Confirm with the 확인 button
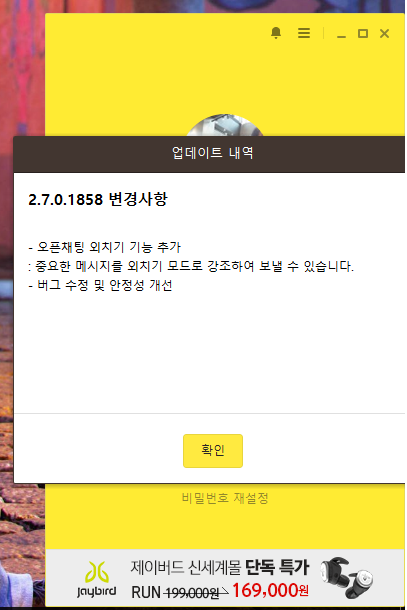This screenshot has width=407, height=610. pyautogui.click(x=213, y=450)
